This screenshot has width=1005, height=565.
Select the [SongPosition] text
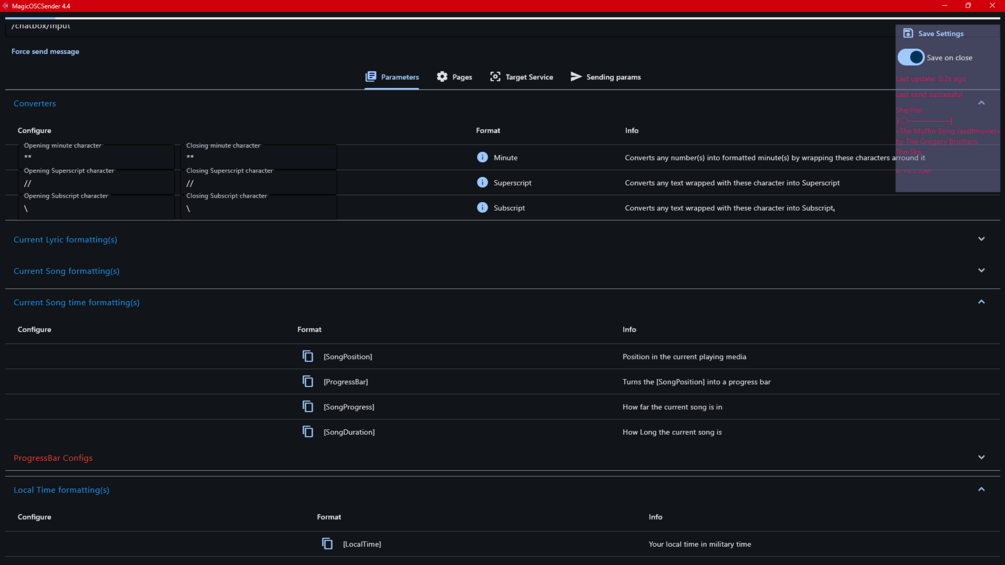[347, 357]
